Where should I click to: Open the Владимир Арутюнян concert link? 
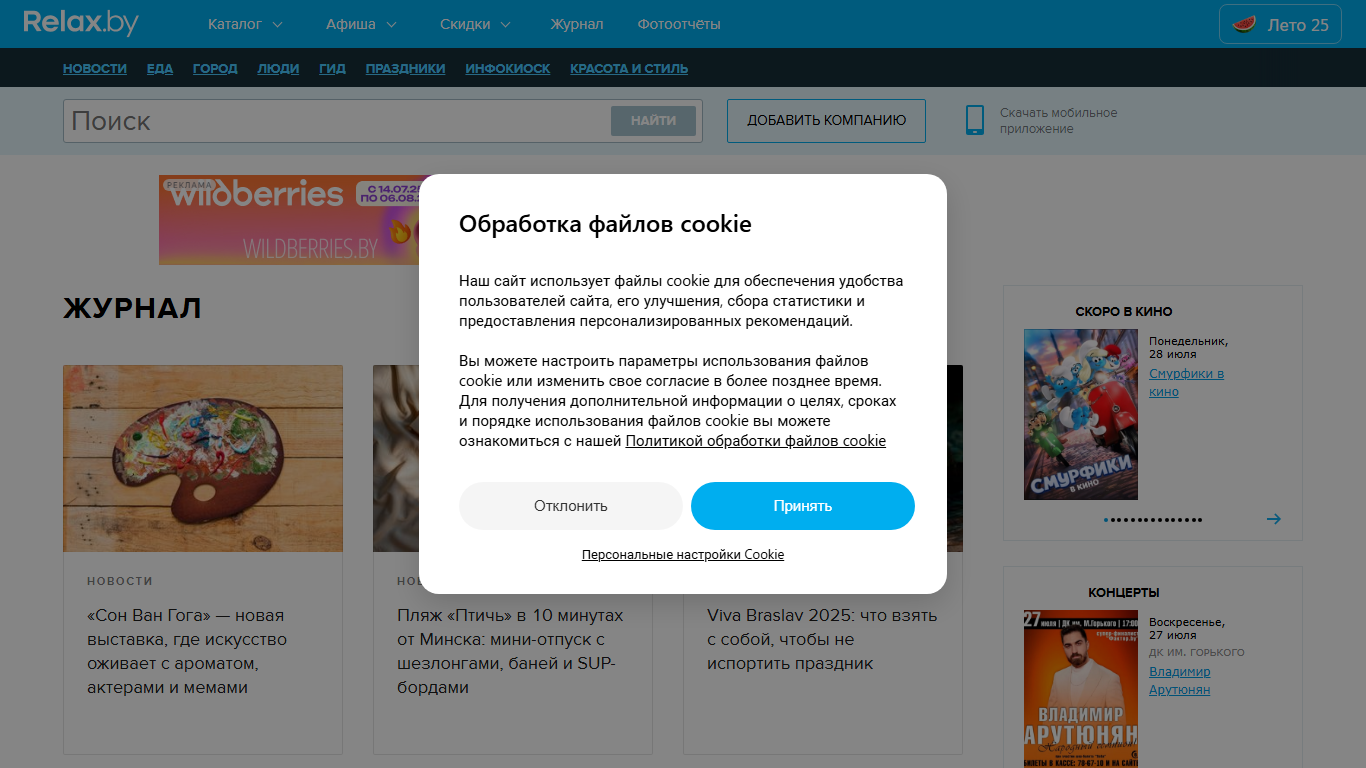point(1180,681)
